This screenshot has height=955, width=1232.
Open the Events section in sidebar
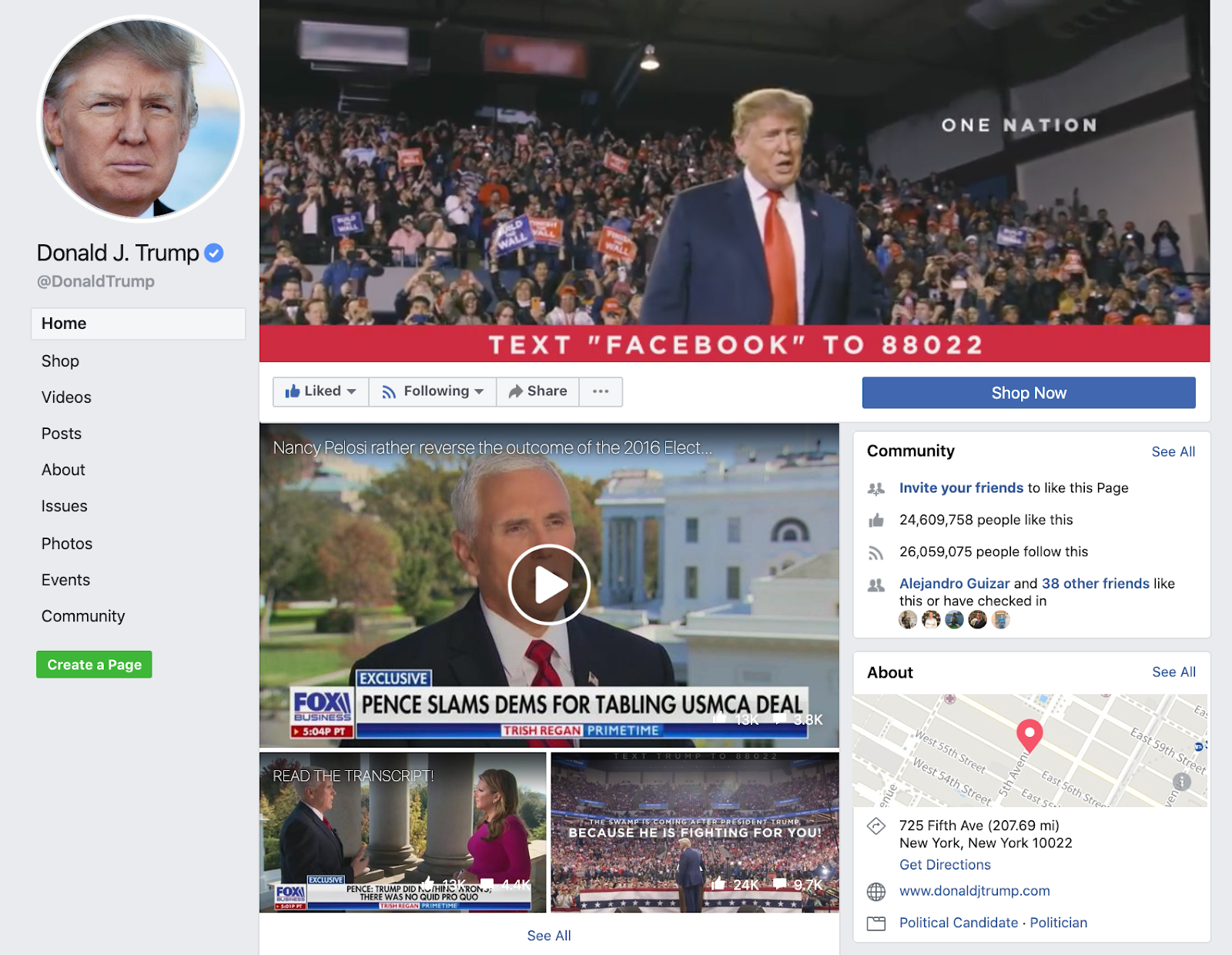click(x=65, y=580)
